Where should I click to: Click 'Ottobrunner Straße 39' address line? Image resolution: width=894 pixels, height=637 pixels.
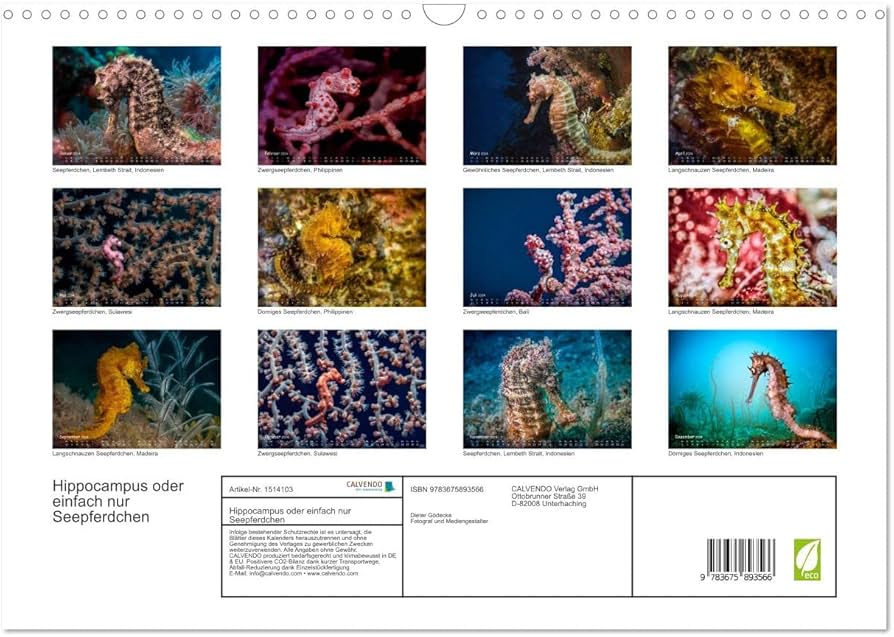tap(548, 496)
